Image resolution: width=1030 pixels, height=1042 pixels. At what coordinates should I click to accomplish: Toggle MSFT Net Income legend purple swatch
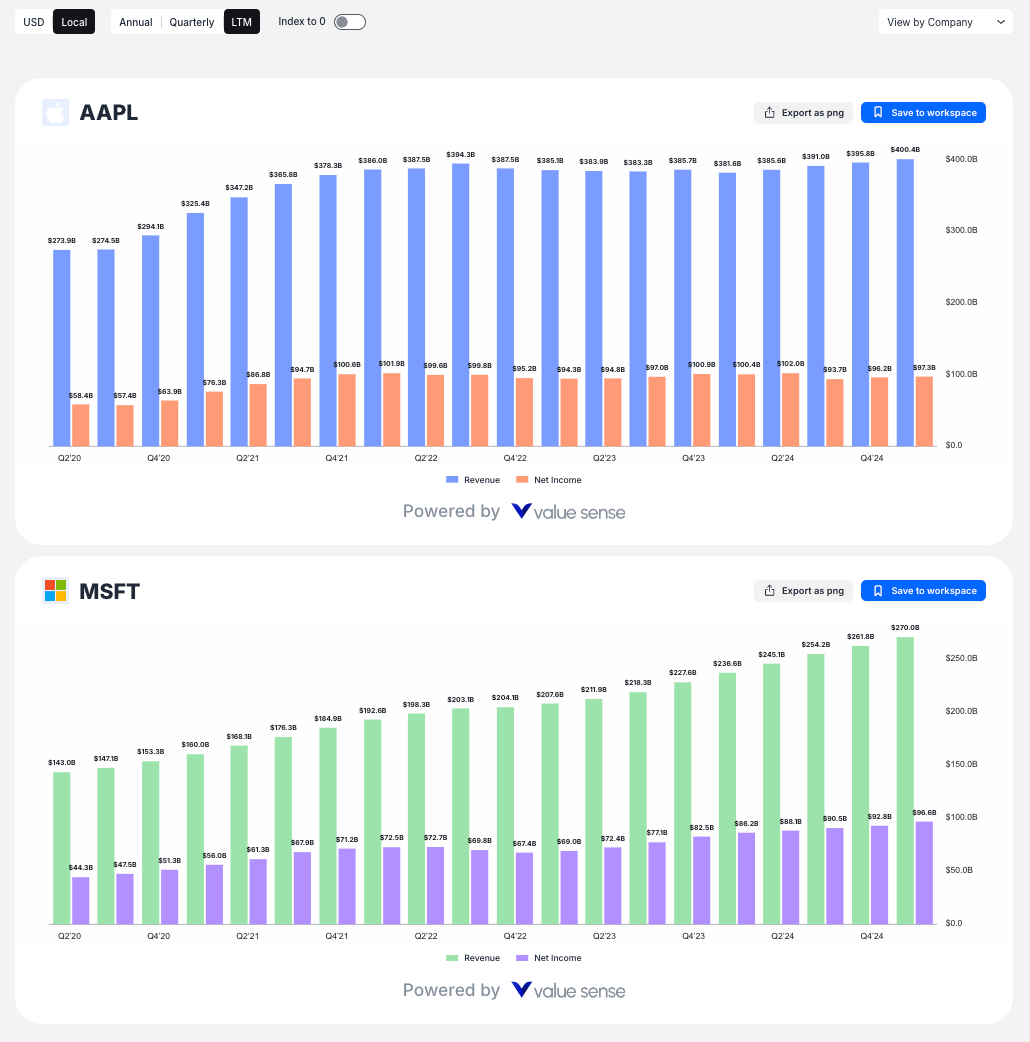tap(522, 958)
